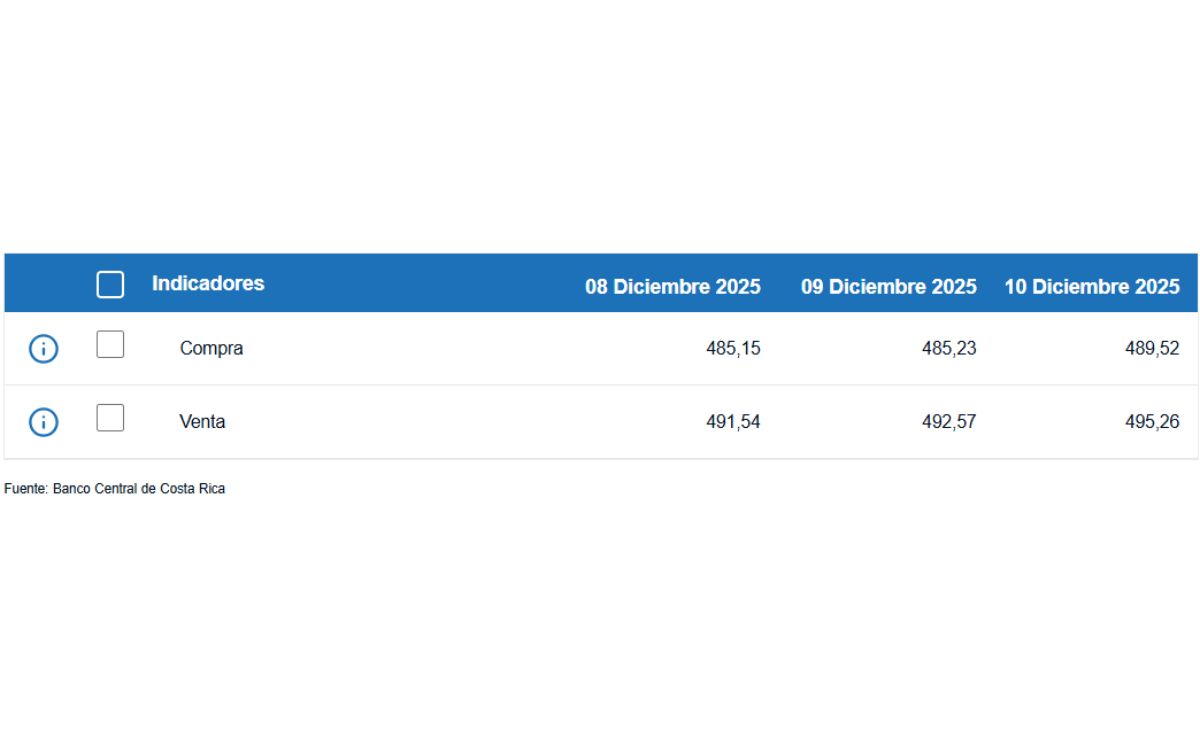Click the word Fuente in the footnote
1200x747 pixels.
(x=25, y=489)
